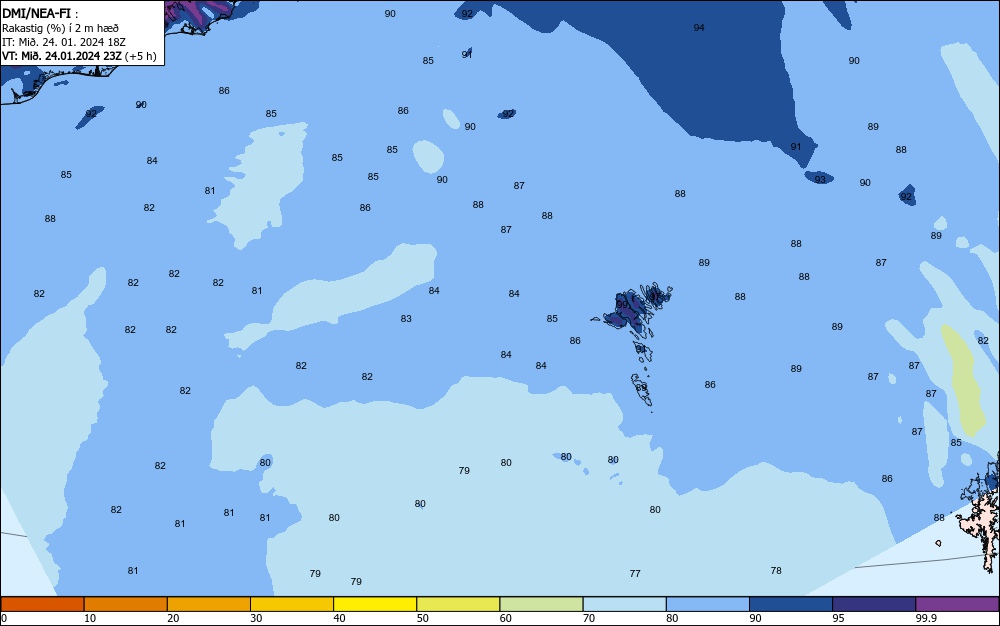This screenshot has height=626, width=1000.
Task: Pick the pale blue 70–80 legend swatch
Action: click(624, 604)
